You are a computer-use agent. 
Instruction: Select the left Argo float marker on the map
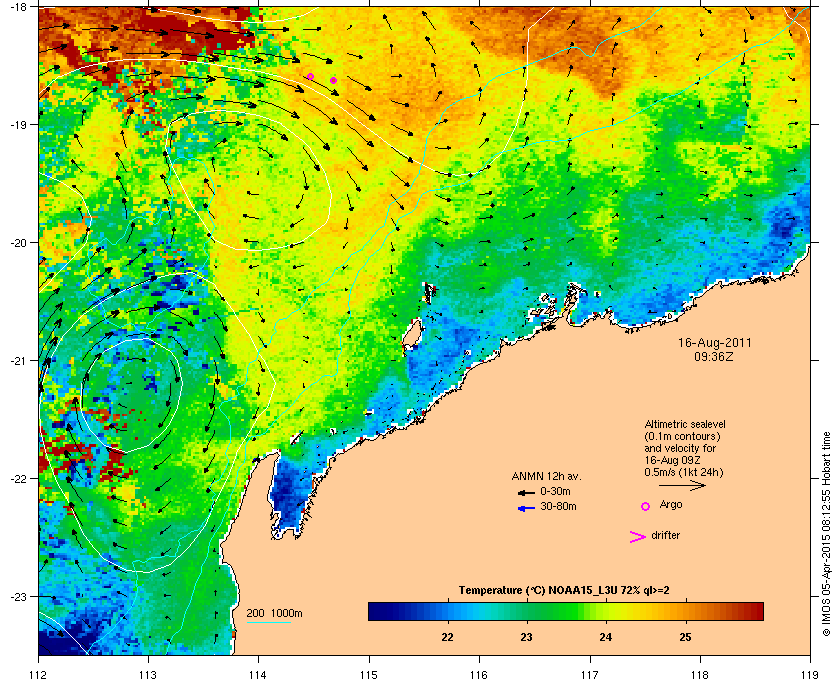[310, 77]
